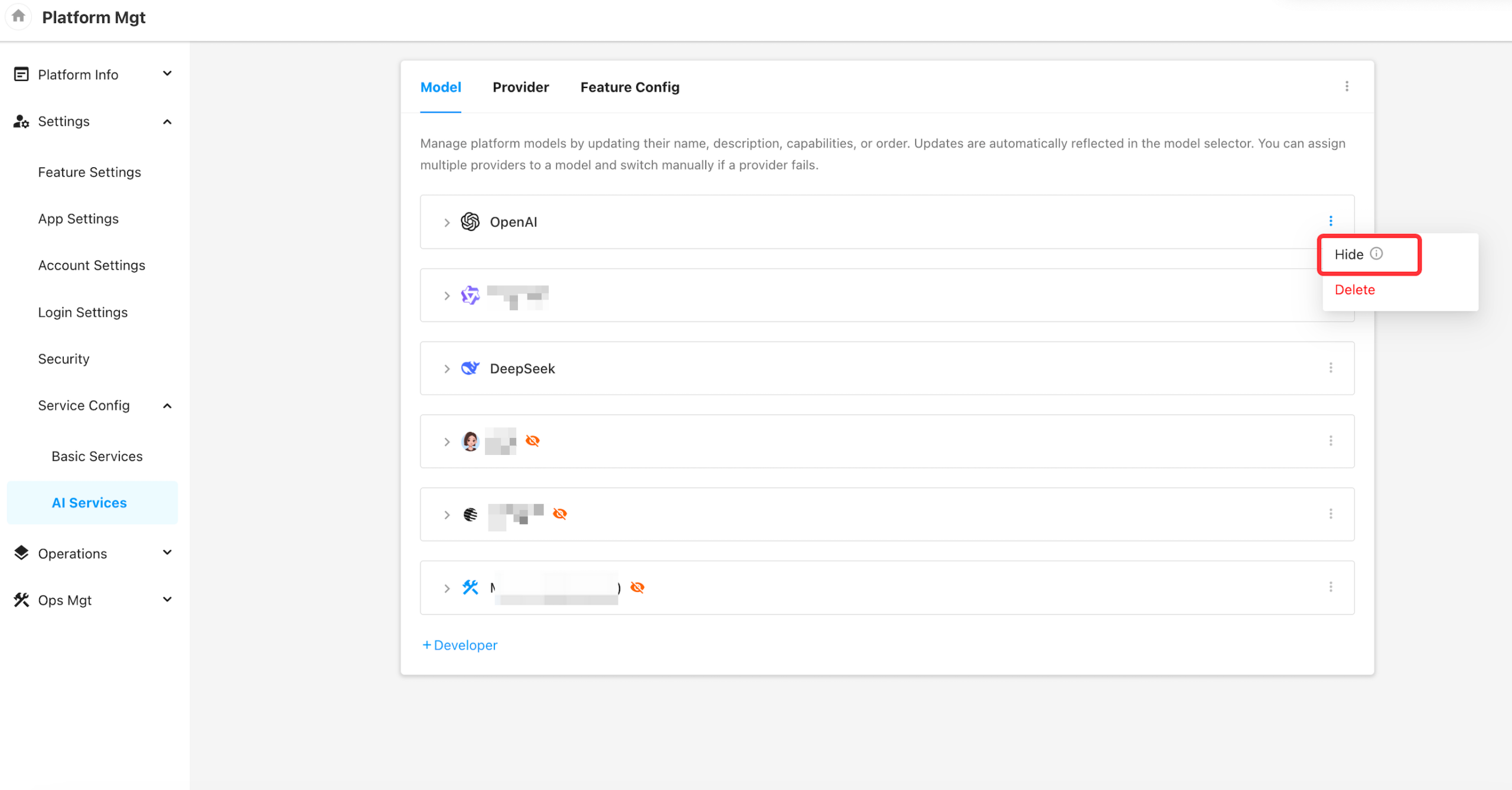Click the +Developer link
Viewport: 1512px width, 790px height.
pos(460,645)
